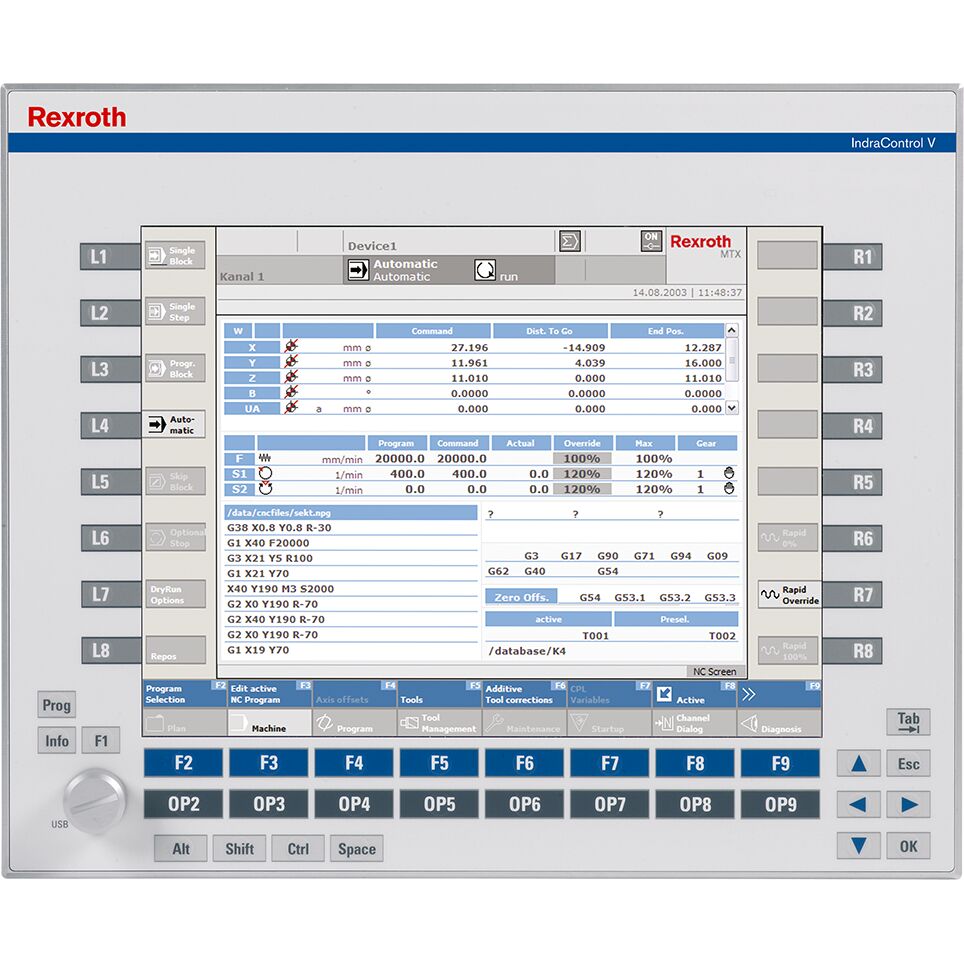Click Edit active NC Program
This screenshot has height=964, width=964.
[x=269, y=694]
